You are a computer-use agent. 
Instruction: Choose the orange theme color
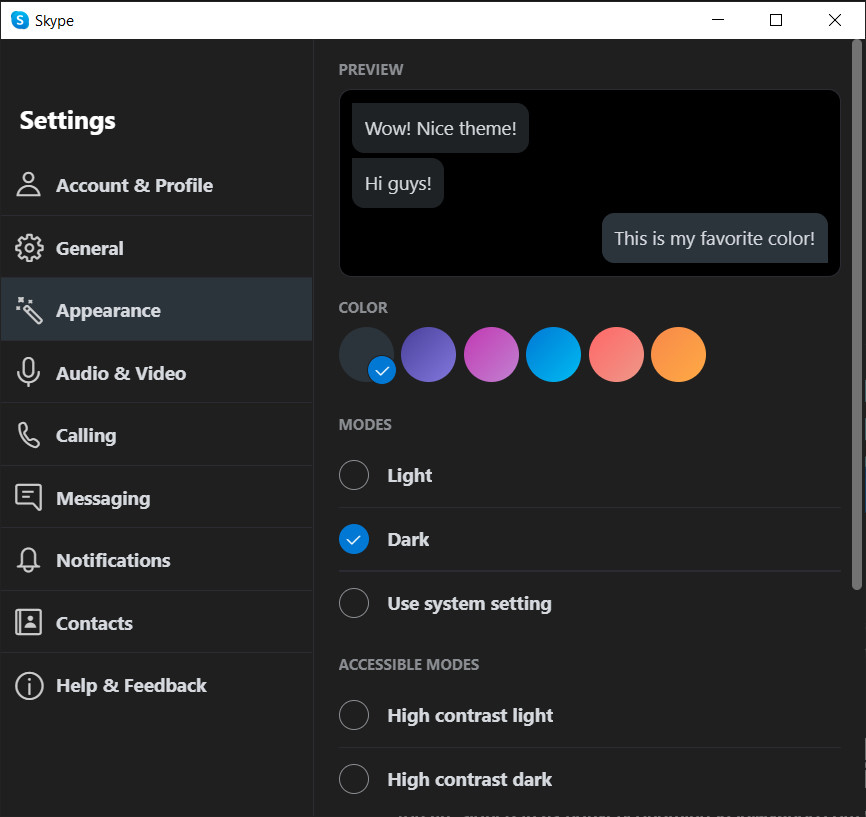(x=678, y=354)
